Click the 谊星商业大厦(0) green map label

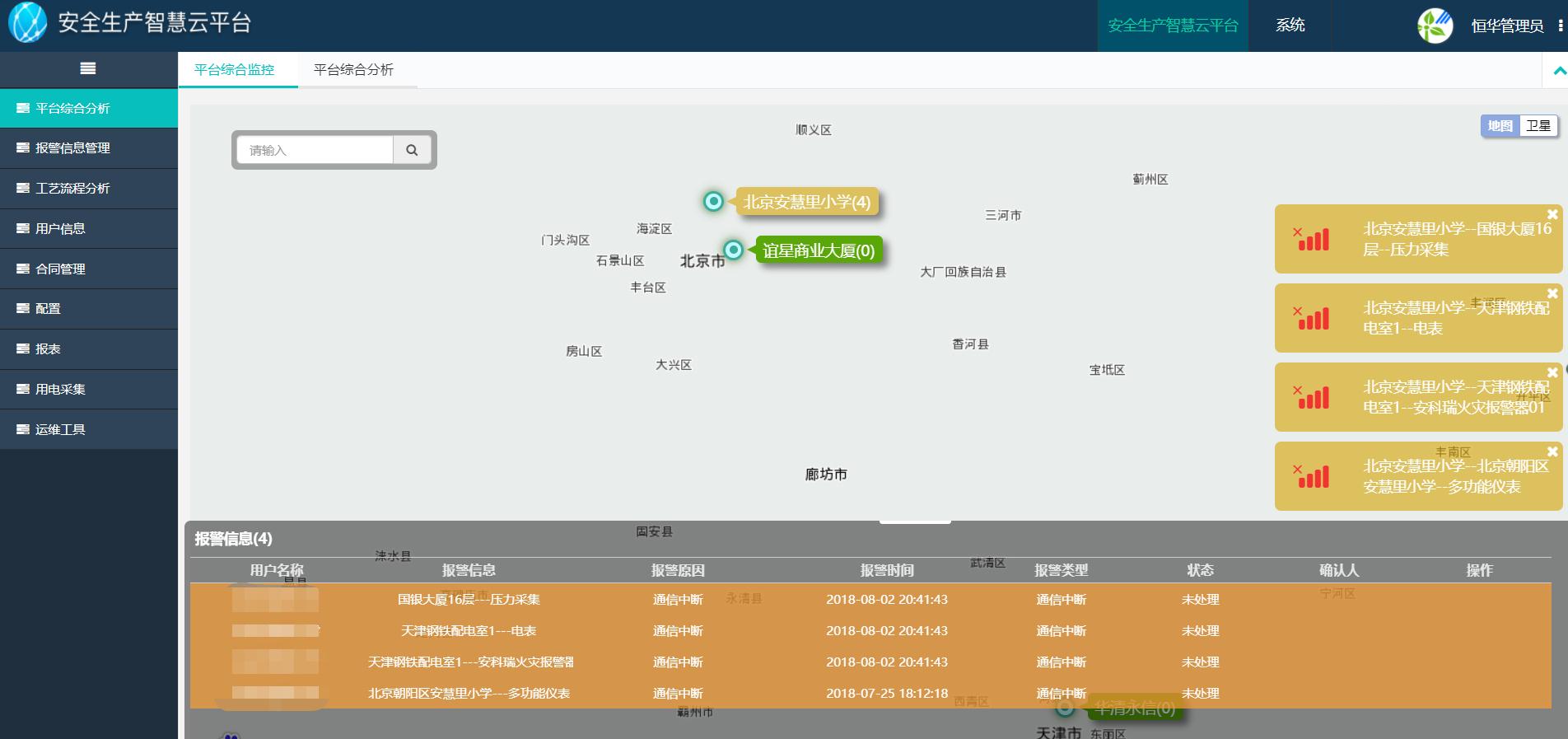click(x=819, y=250)
